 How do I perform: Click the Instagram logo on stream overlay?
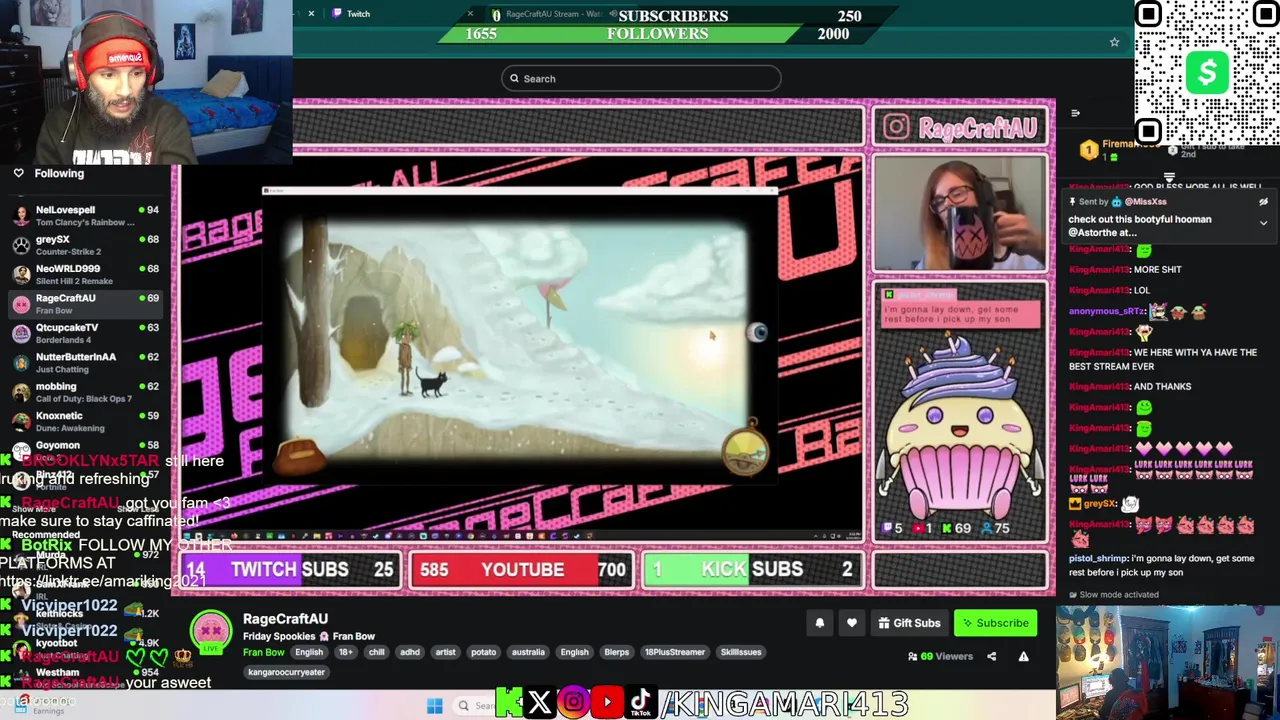click(x=896, y=127)
